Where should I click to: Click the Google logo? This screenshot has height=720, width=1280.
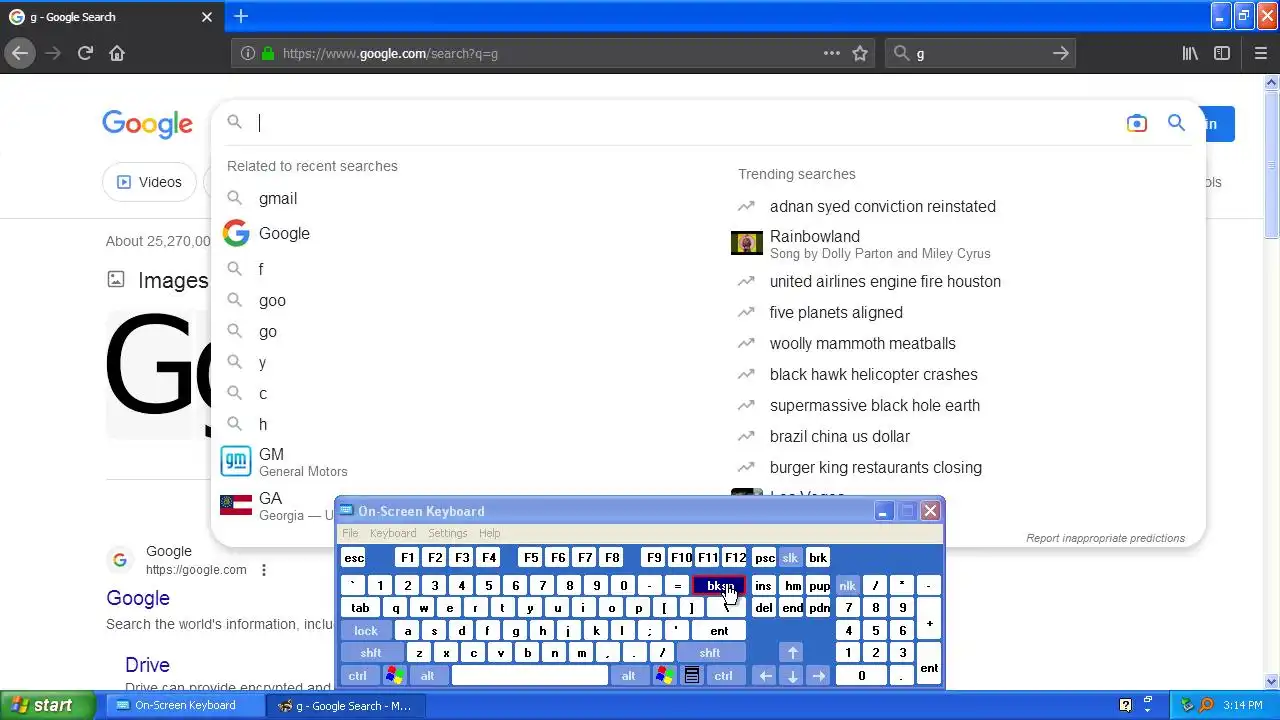point(147,123)
